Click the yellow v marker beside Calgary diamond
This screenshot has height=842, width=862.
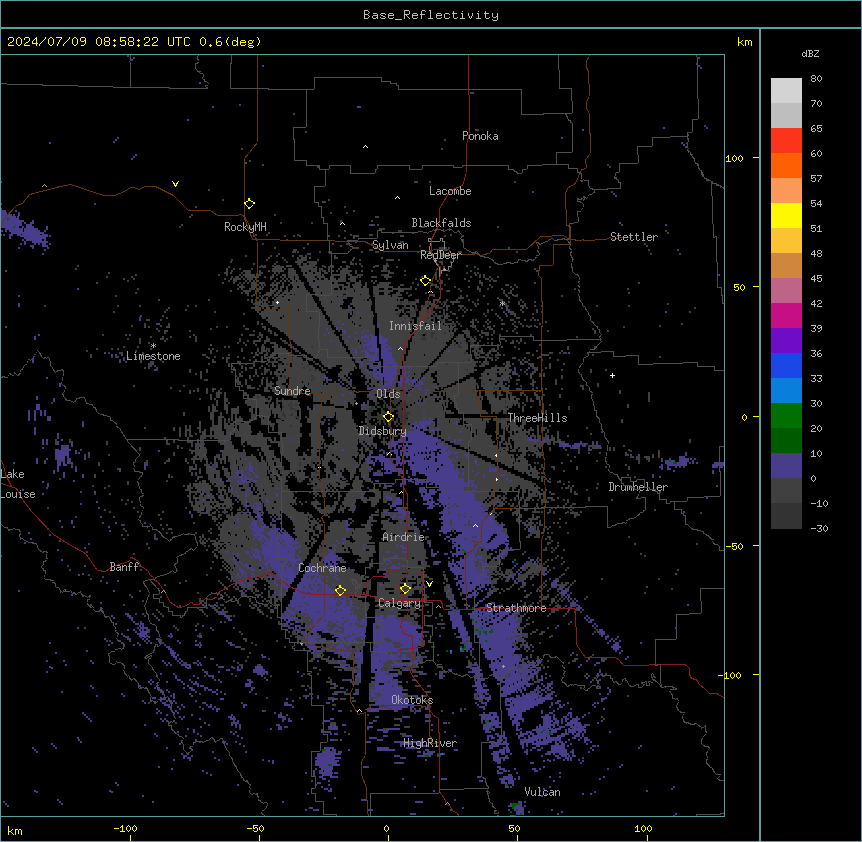click(429, 584)
